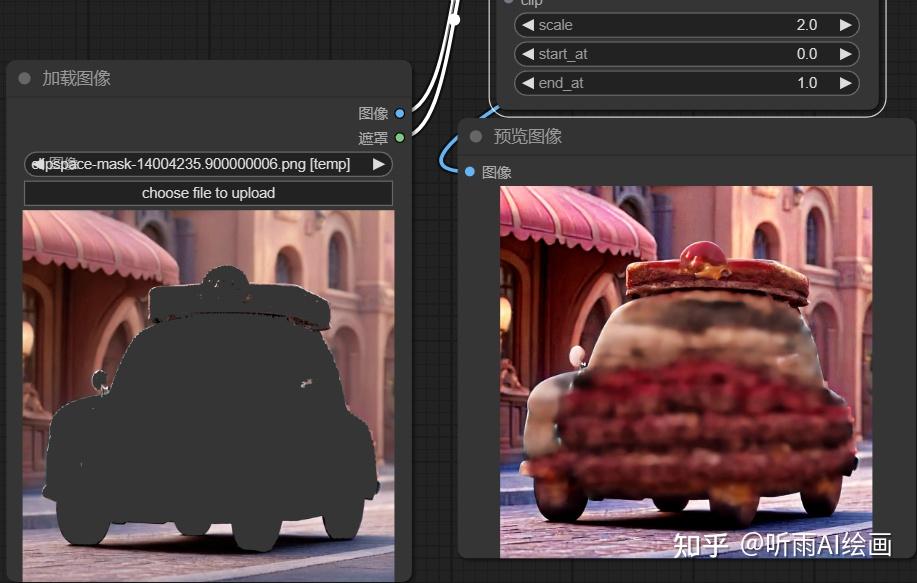Click the 图像 output label on 加载图像
Viewport: 917px width, 583px height.
click(x=373, y=113)
